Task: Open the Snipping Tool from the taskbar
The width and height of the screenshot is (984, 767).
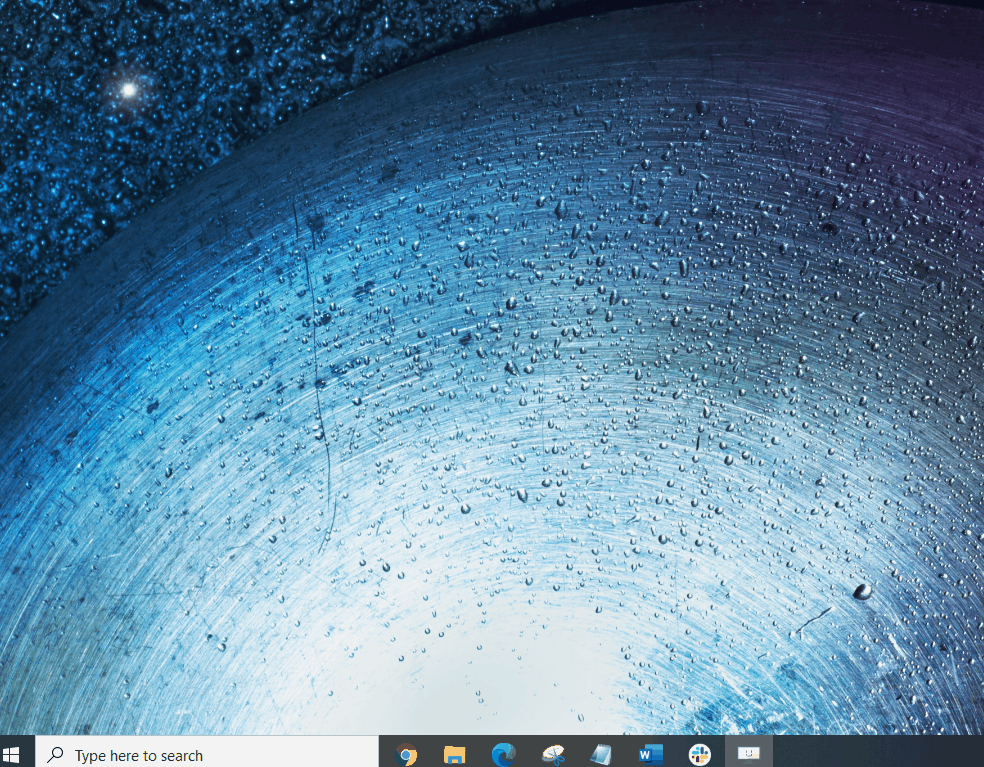Action: (553, 754)
